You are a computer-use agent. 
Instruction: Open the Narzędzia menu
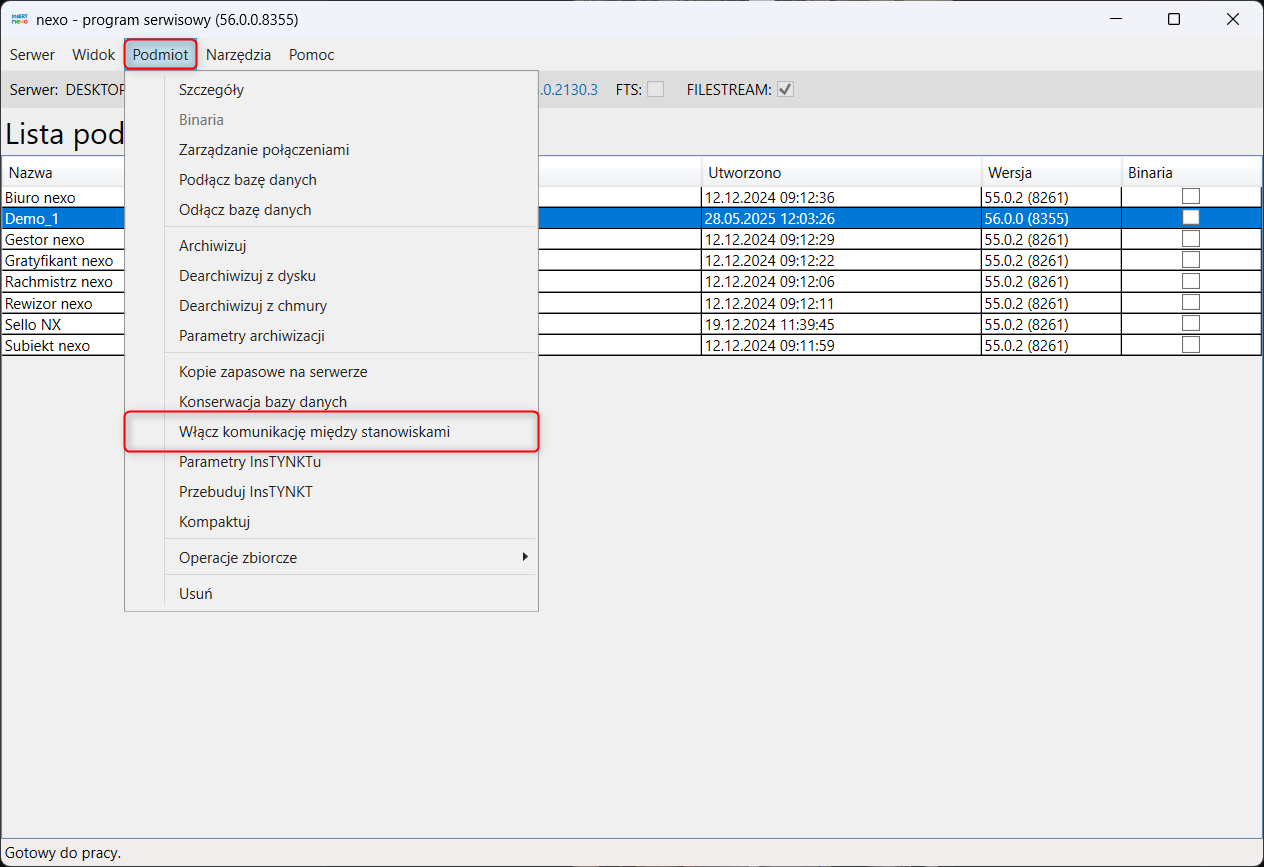point(238,55)
